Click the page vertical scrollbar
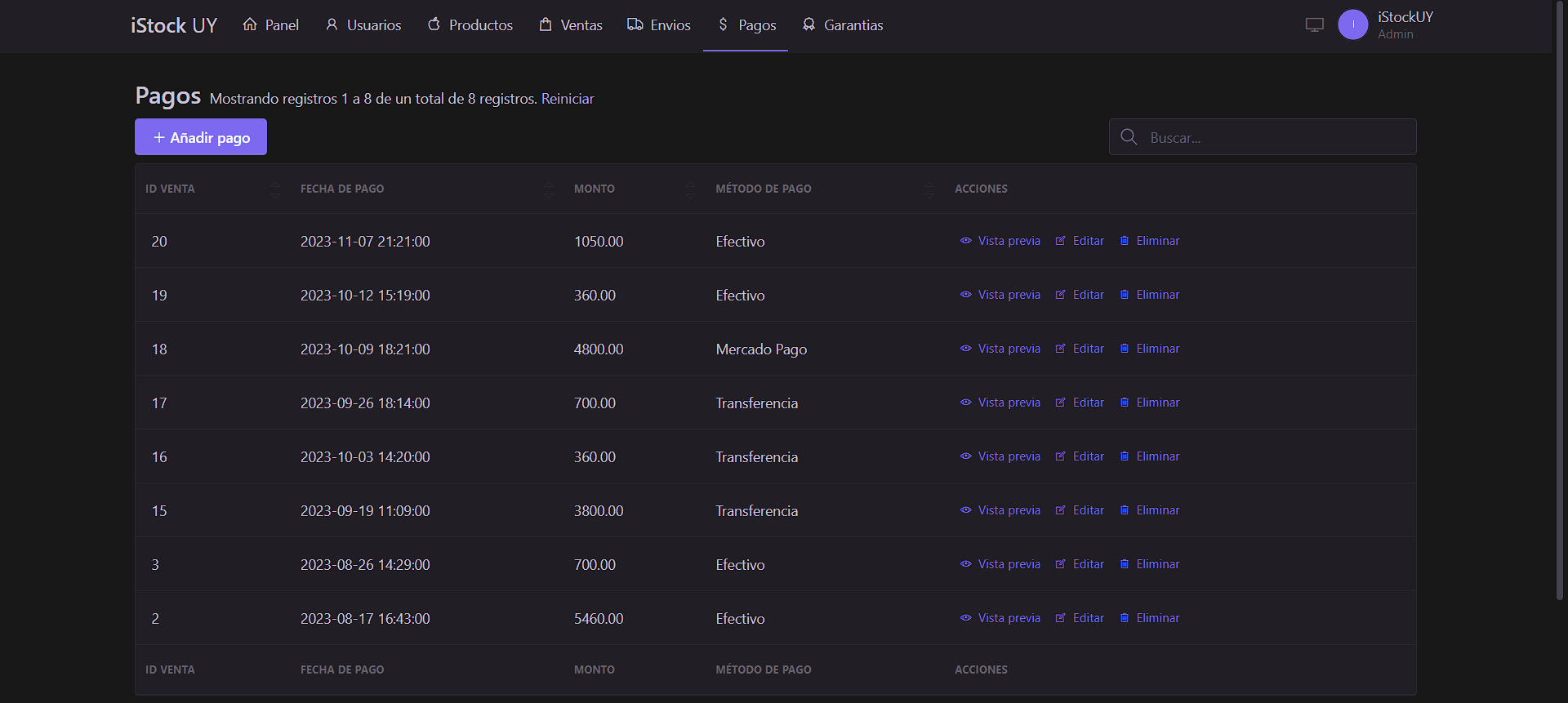 pyautogui.click(x=1559, y=327)
